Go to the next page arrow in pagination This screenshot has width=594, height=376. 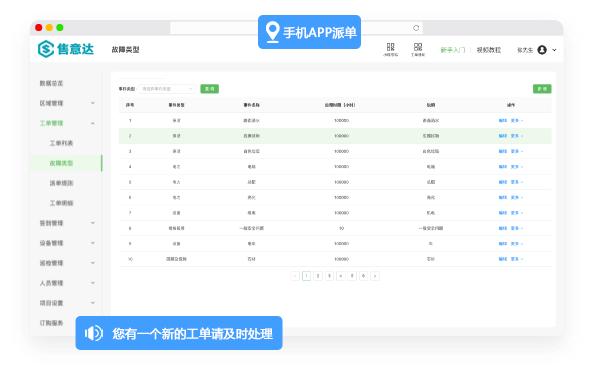point(375,276)
